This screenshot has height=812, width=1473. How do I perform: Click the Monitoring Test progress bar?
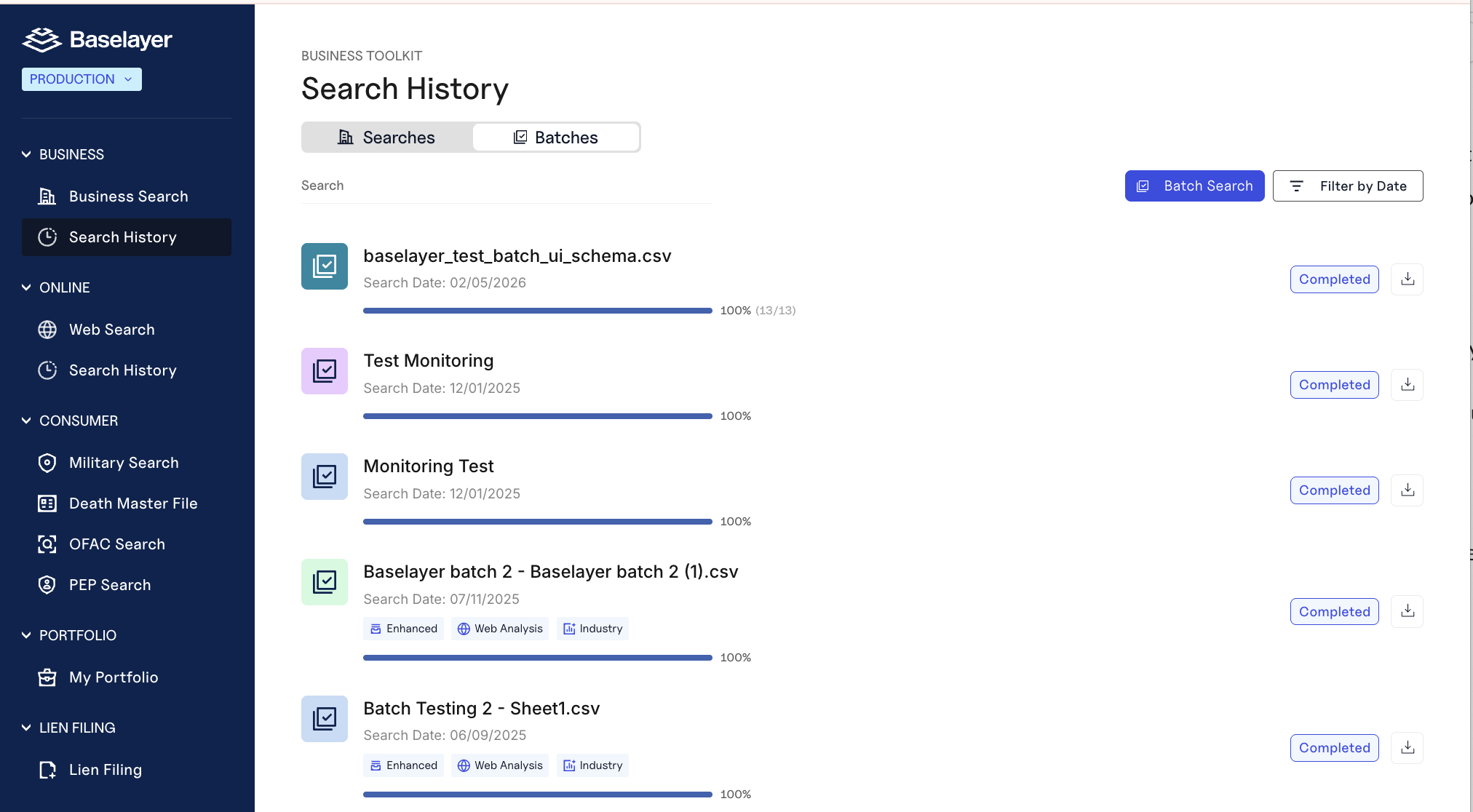tap(537, 522)
